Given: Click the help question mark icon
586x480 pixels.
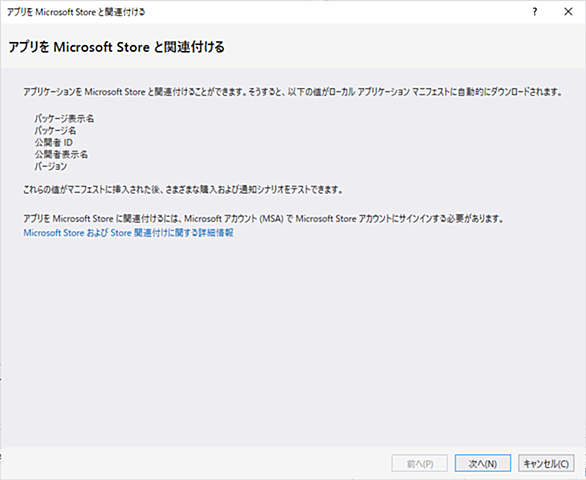Looking at the screenshot, I should coord(535,12).
